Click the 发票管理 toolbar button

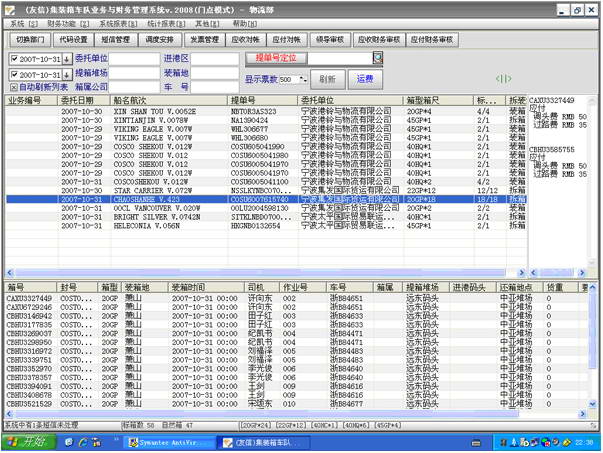click(205, 40)
